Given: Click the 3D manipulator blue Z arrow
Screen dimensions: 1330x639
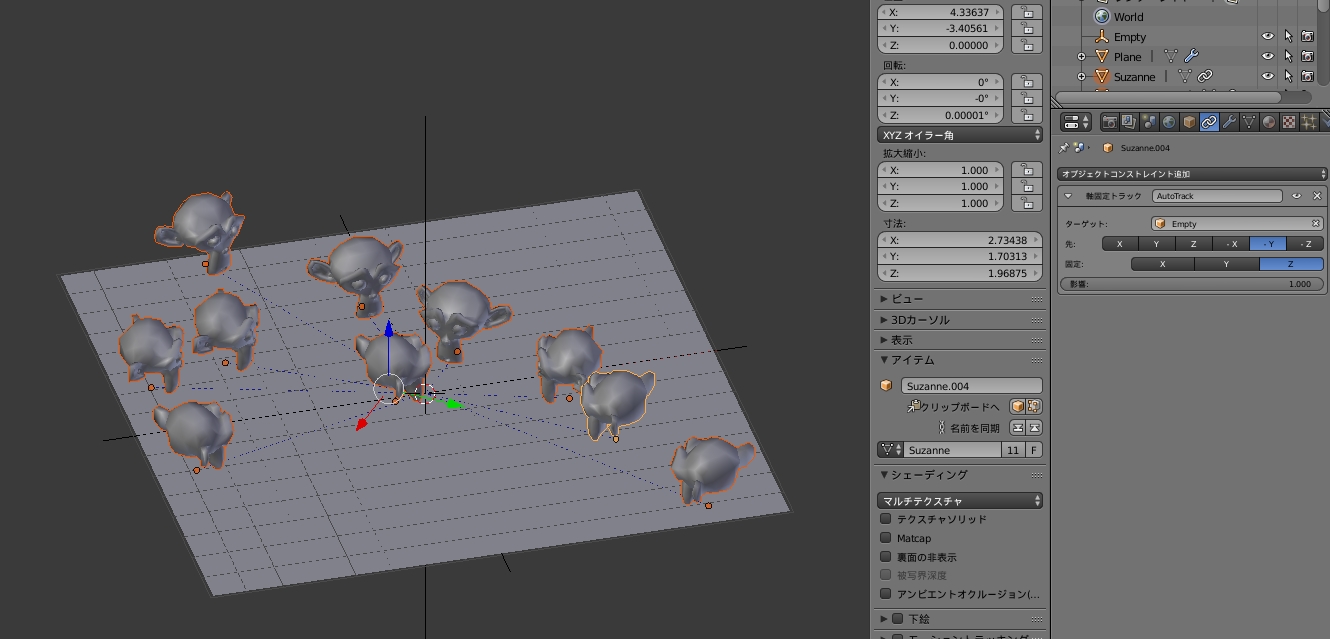Looking at the screenshot, I should (389, 328).
